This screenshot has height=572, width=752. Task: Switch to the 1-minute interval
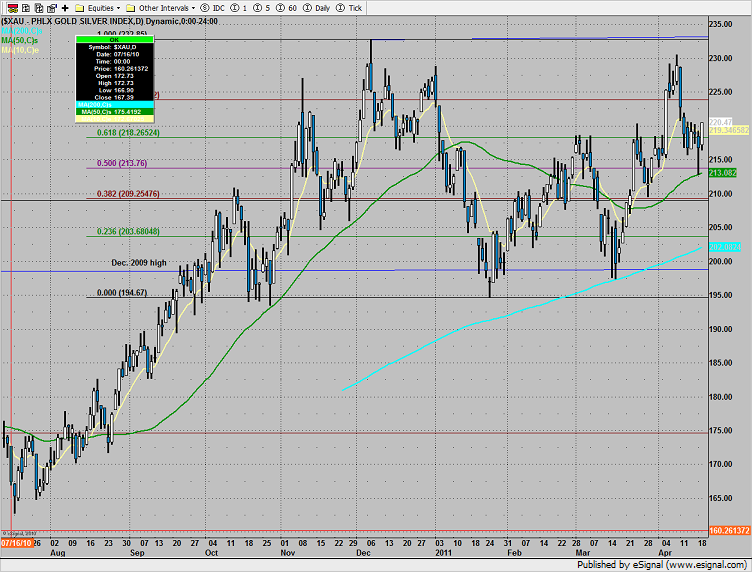[x=239, y=8]
